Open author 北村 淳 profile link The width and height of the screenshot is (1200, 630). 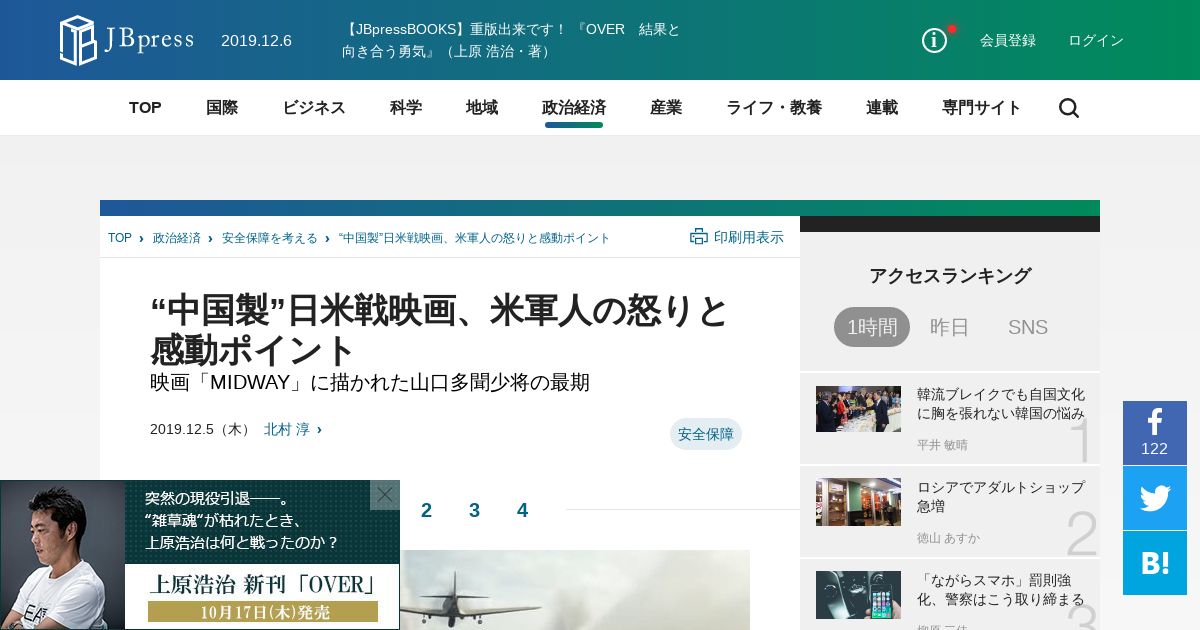pos(287,429)
